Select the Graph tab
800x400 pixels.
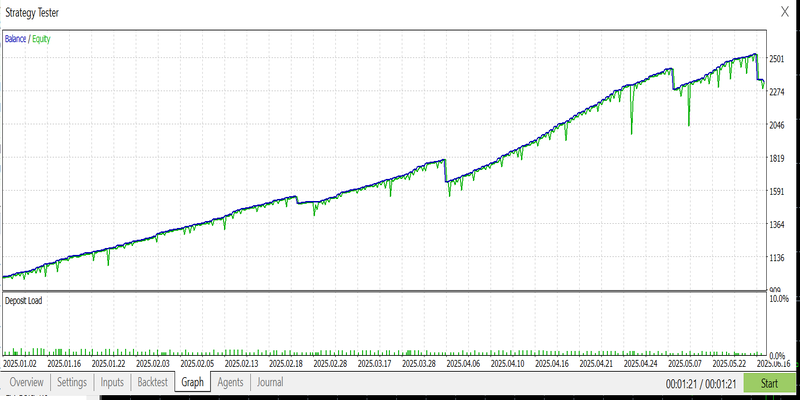pos(192,382)
